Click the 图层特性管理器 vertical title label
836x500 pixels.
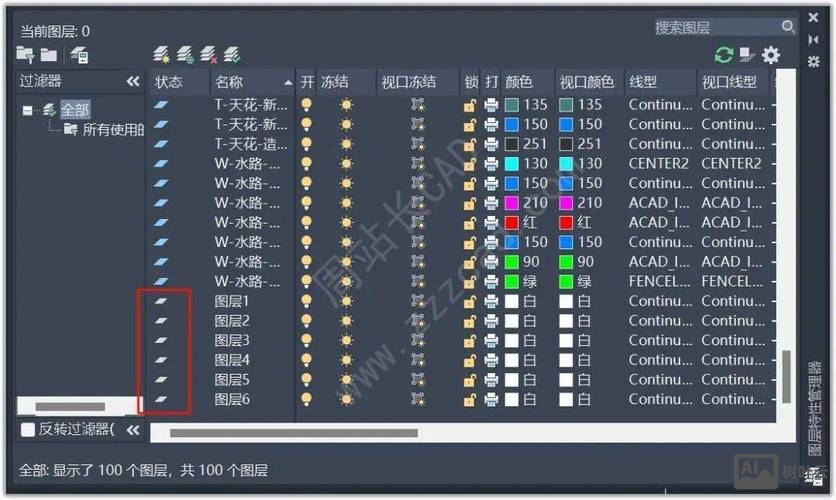[x=814, y=409]
